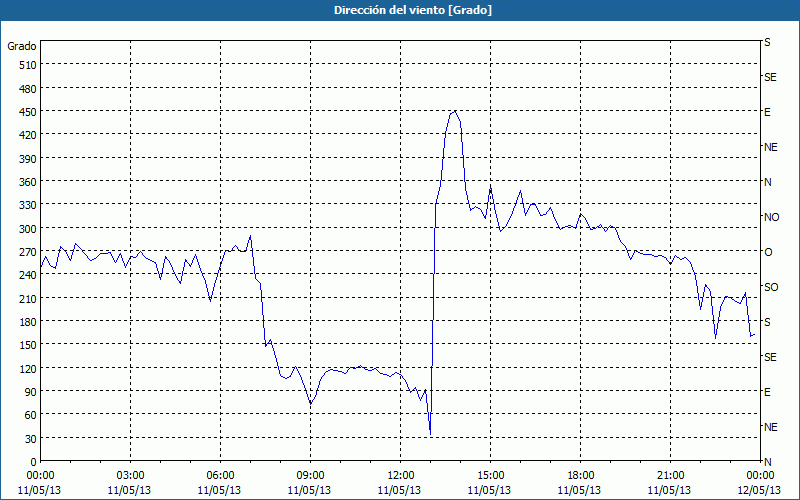This screenshot has width=800, height=500.
Task: Click the 'O' compass label
Action: point(768,252)
